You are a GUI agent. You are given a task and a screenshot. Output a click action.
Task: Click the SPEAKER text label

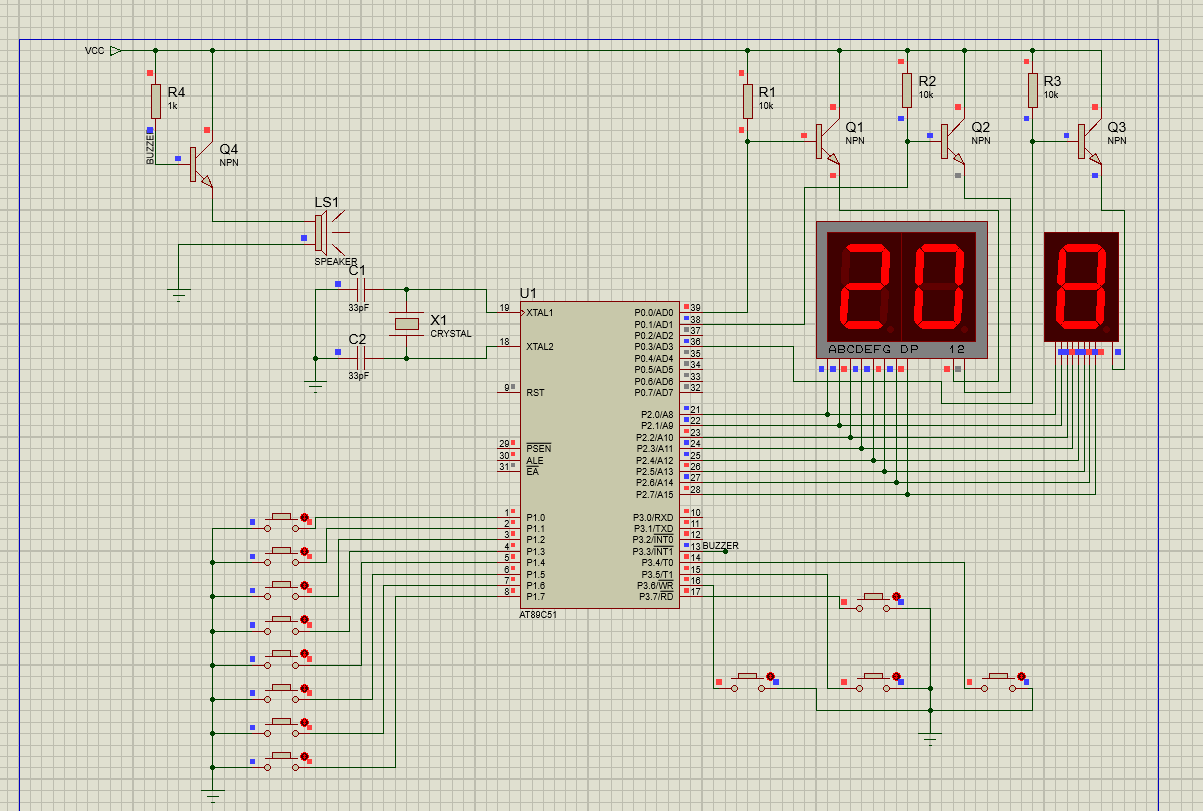[336, 262]
